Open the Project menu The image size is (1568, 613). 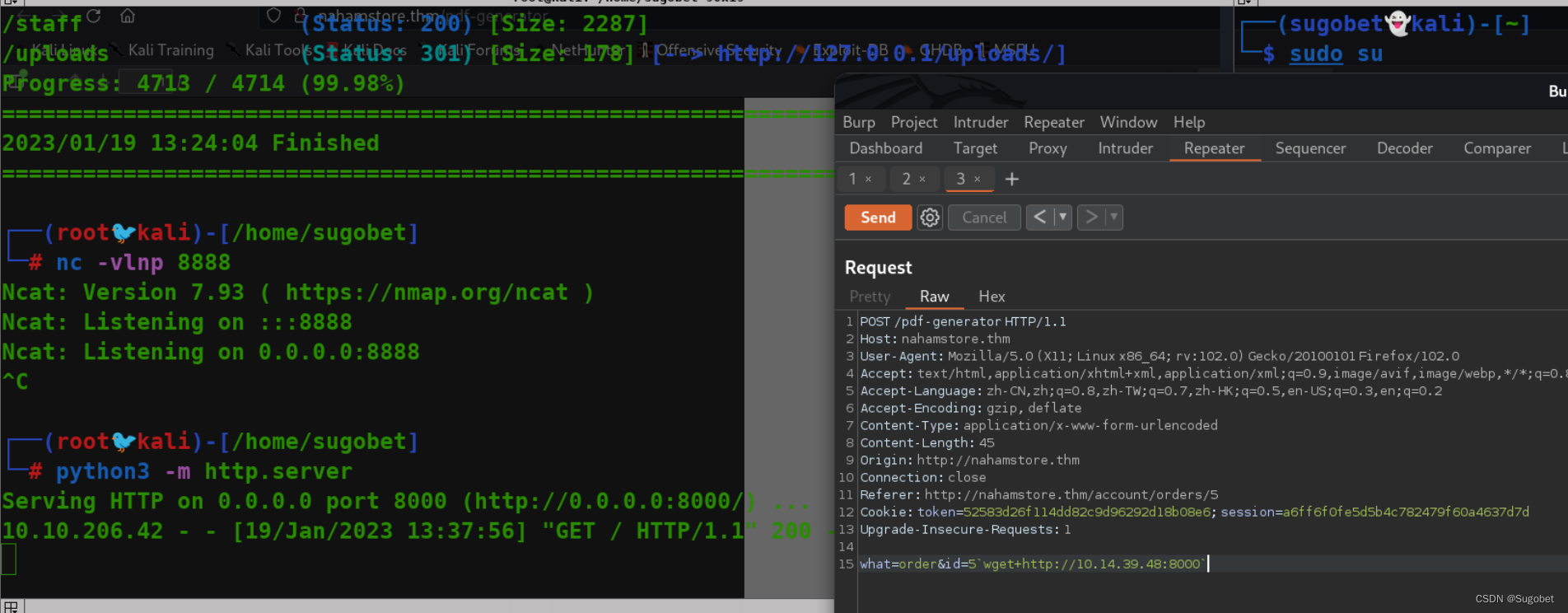click(x=914, y=122)
